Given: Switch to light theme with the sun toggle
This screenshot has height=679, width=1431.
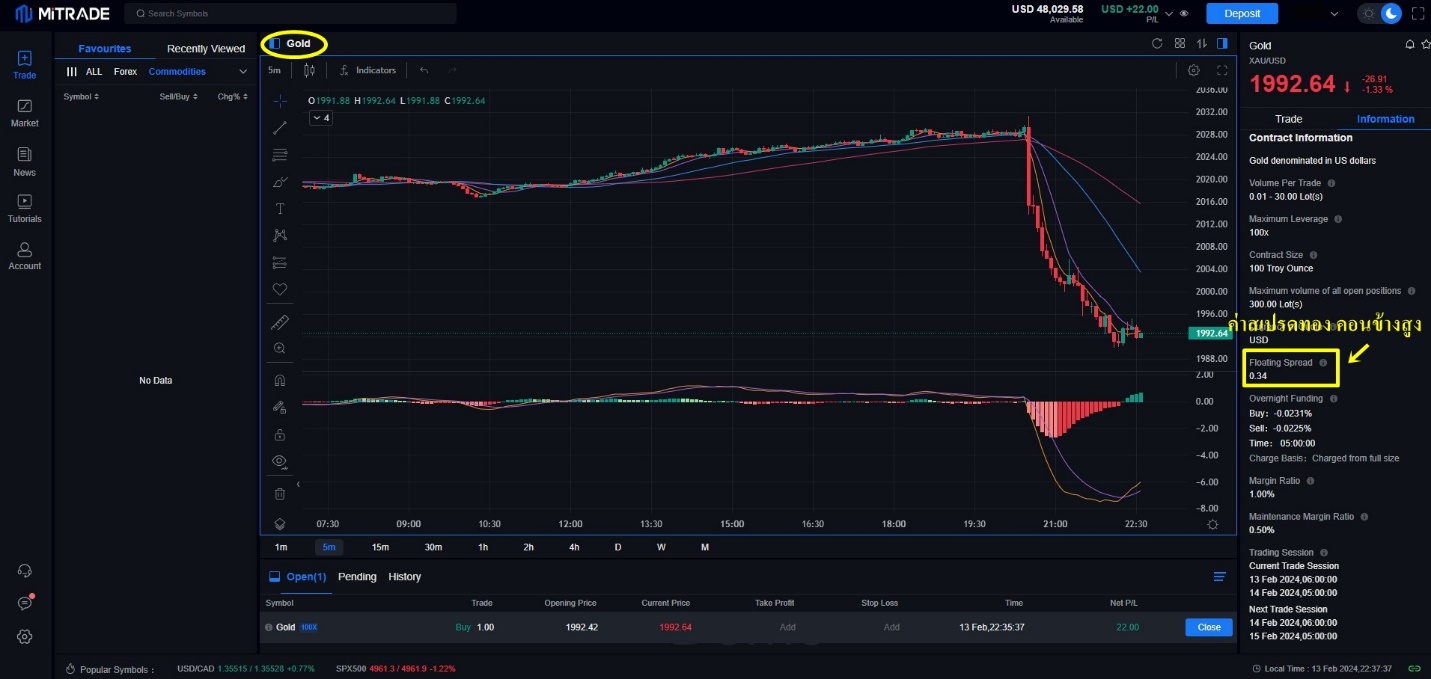Looking at the screenshot, I should click(1368, 13).
